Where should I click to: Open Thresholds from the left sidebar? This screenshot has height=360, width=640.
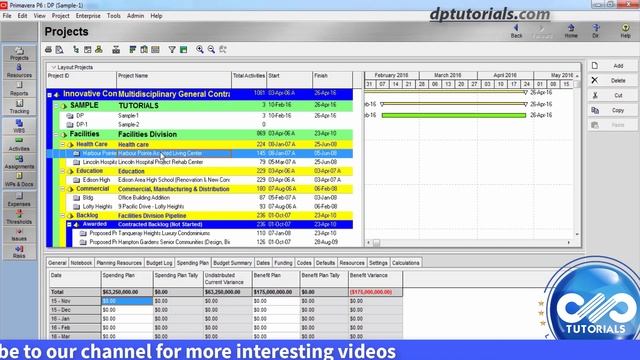pos(19,217)
